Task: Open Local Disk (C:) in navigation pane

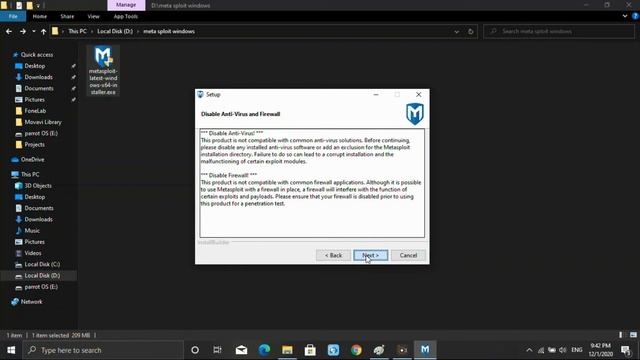Action: click(x=42, y=264)
